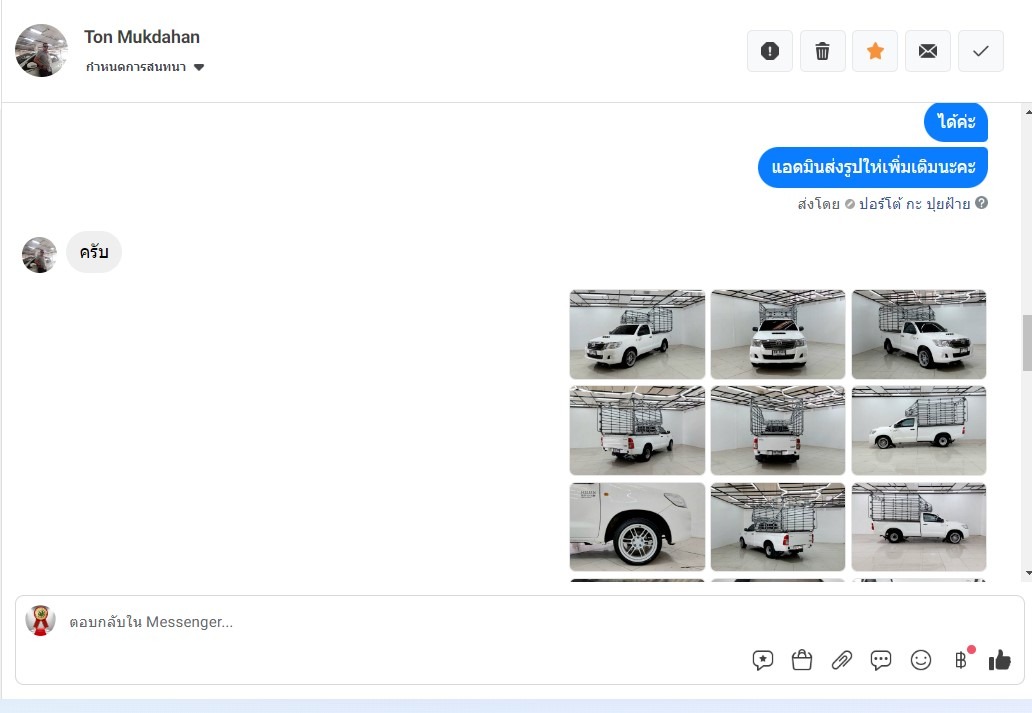Click the help question mark after ปุยฝ้าย

tap(981, 203)
